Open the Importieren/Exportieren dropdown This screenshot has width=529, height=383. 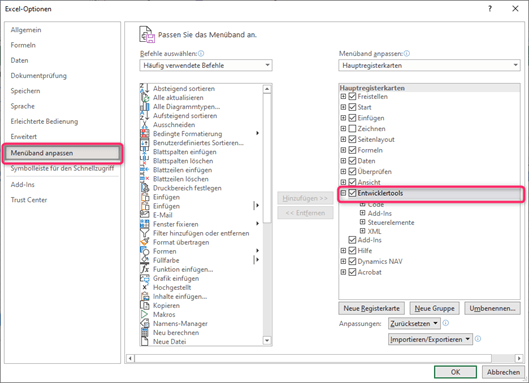(x=430, y=339)
